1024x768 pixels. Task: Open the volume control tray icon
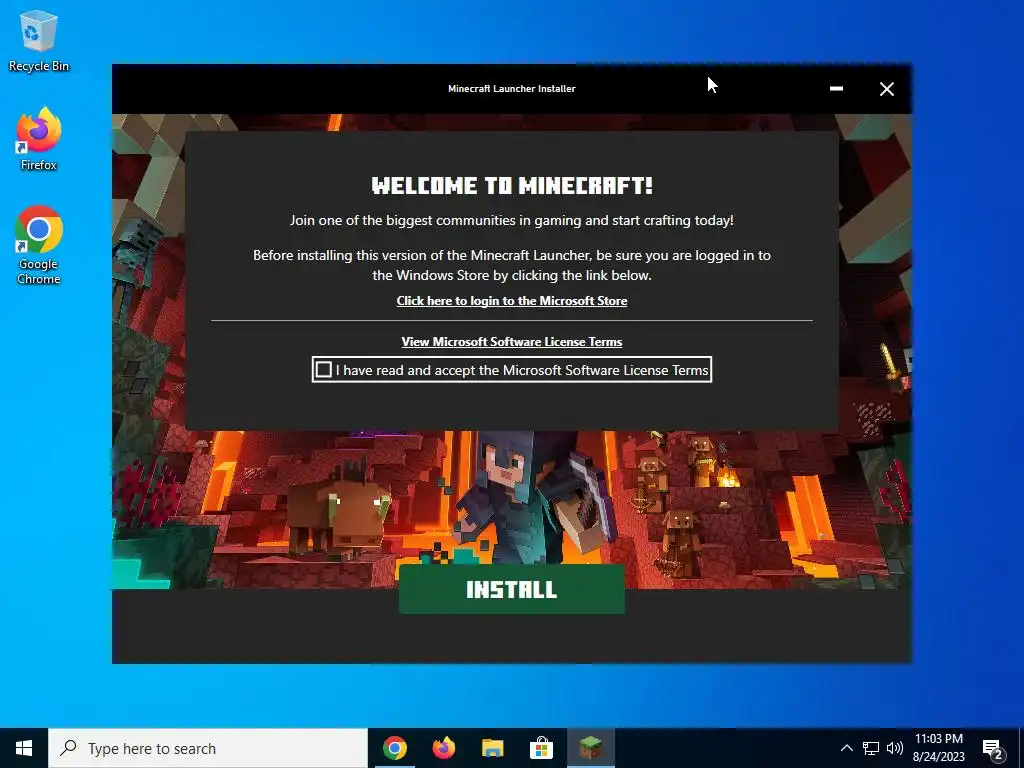(x=895, y=748)
